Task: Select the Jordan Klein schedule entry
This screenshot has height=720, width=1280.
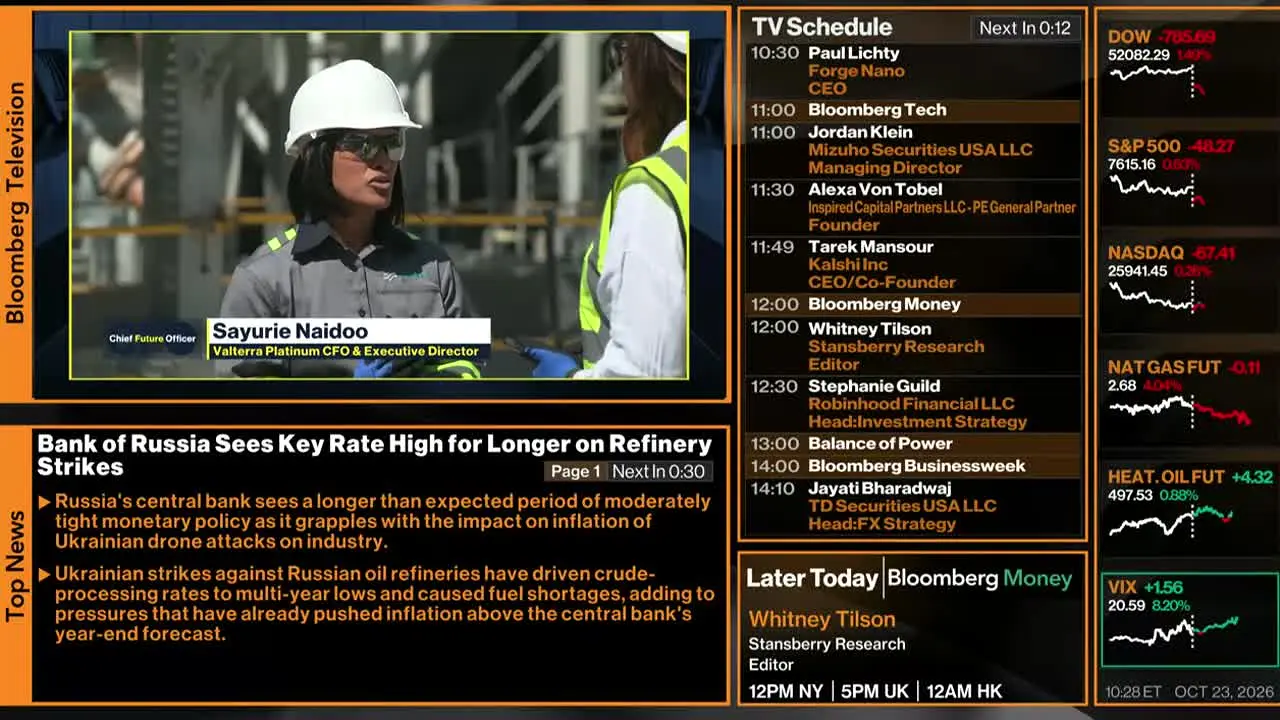Action: click(x=913, y=150)
